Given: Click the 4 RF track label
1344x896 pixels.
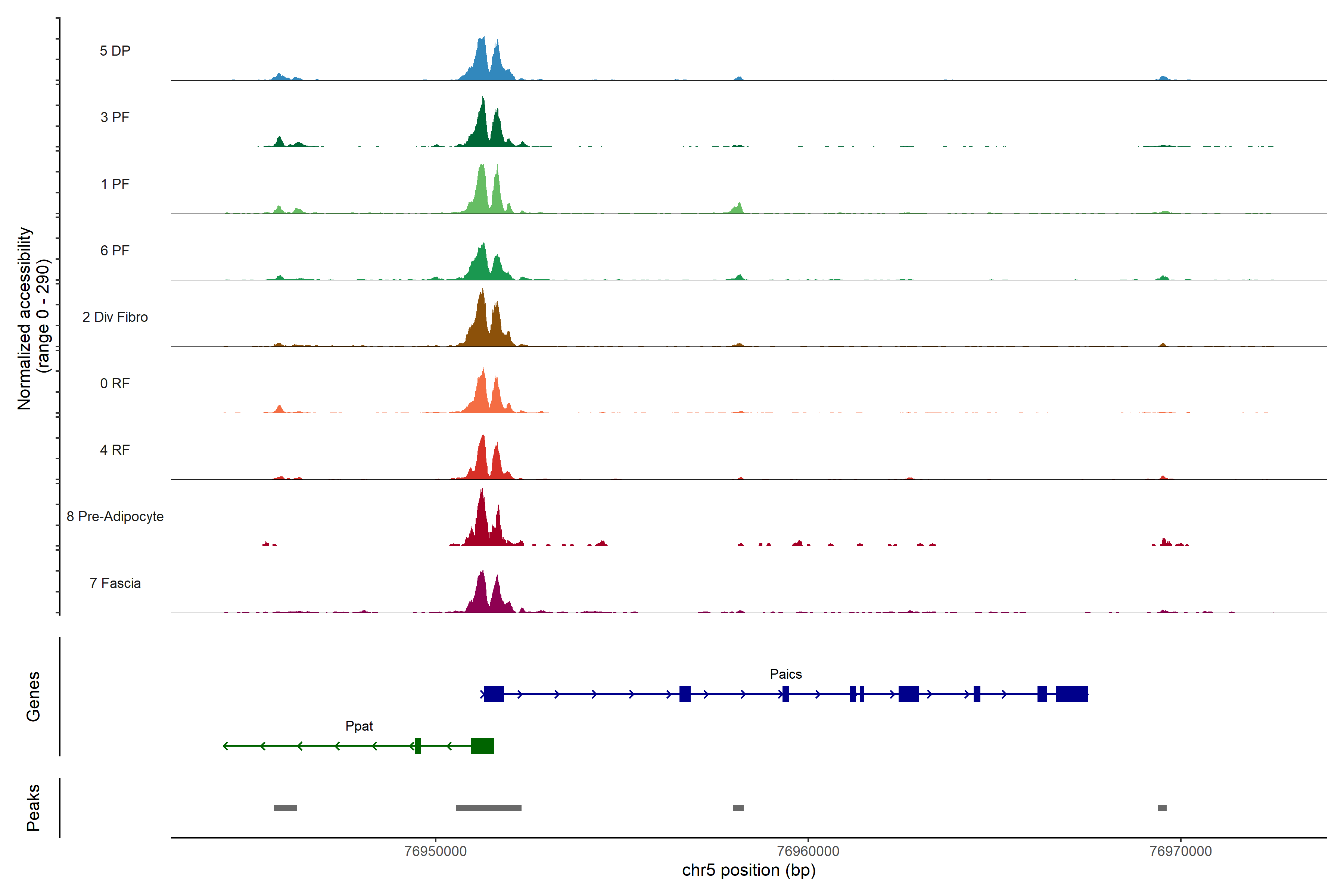Looking at the screenshot, I should click(x=115, y=450).
